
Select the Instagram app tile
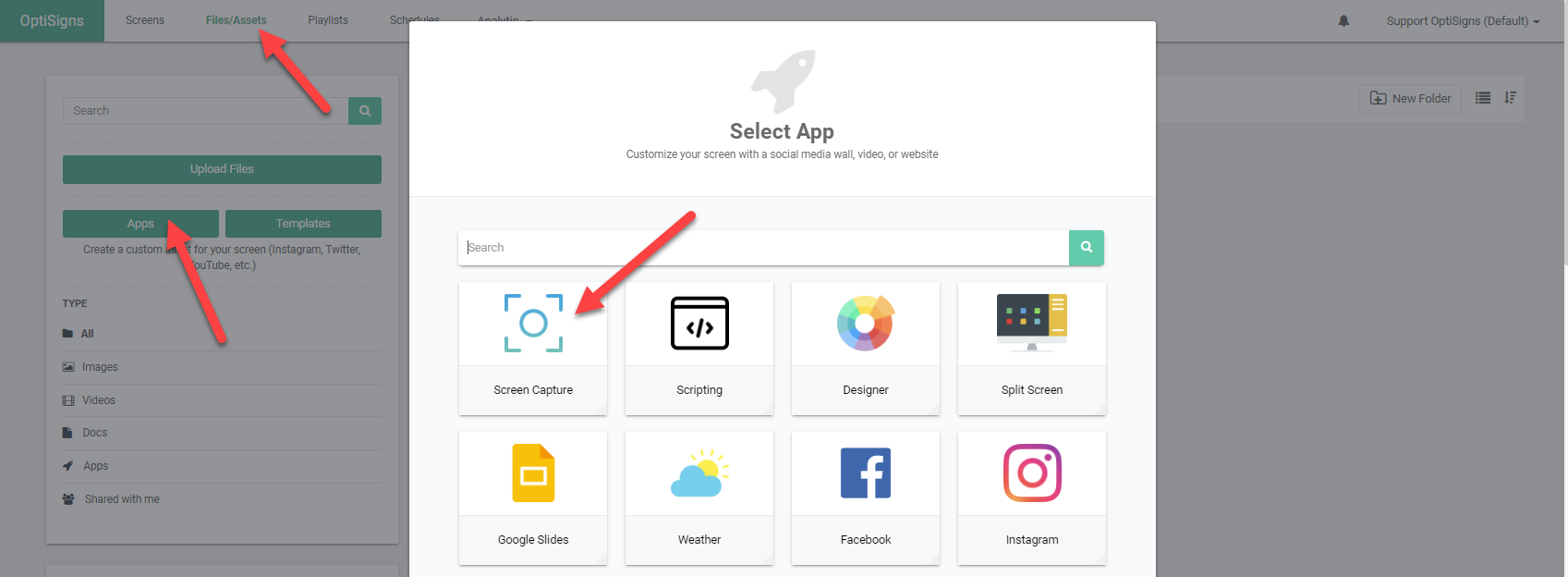(1032, 498)
